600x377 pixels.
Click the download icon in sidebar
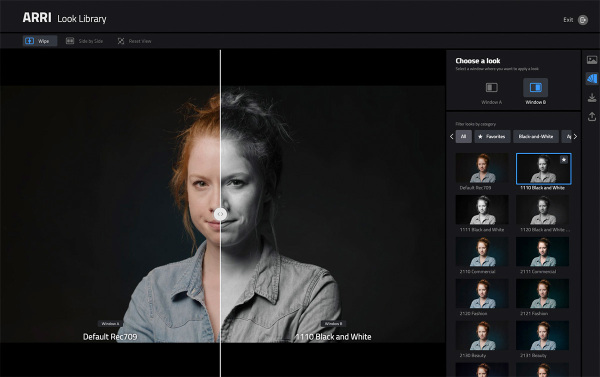[592, 98]
